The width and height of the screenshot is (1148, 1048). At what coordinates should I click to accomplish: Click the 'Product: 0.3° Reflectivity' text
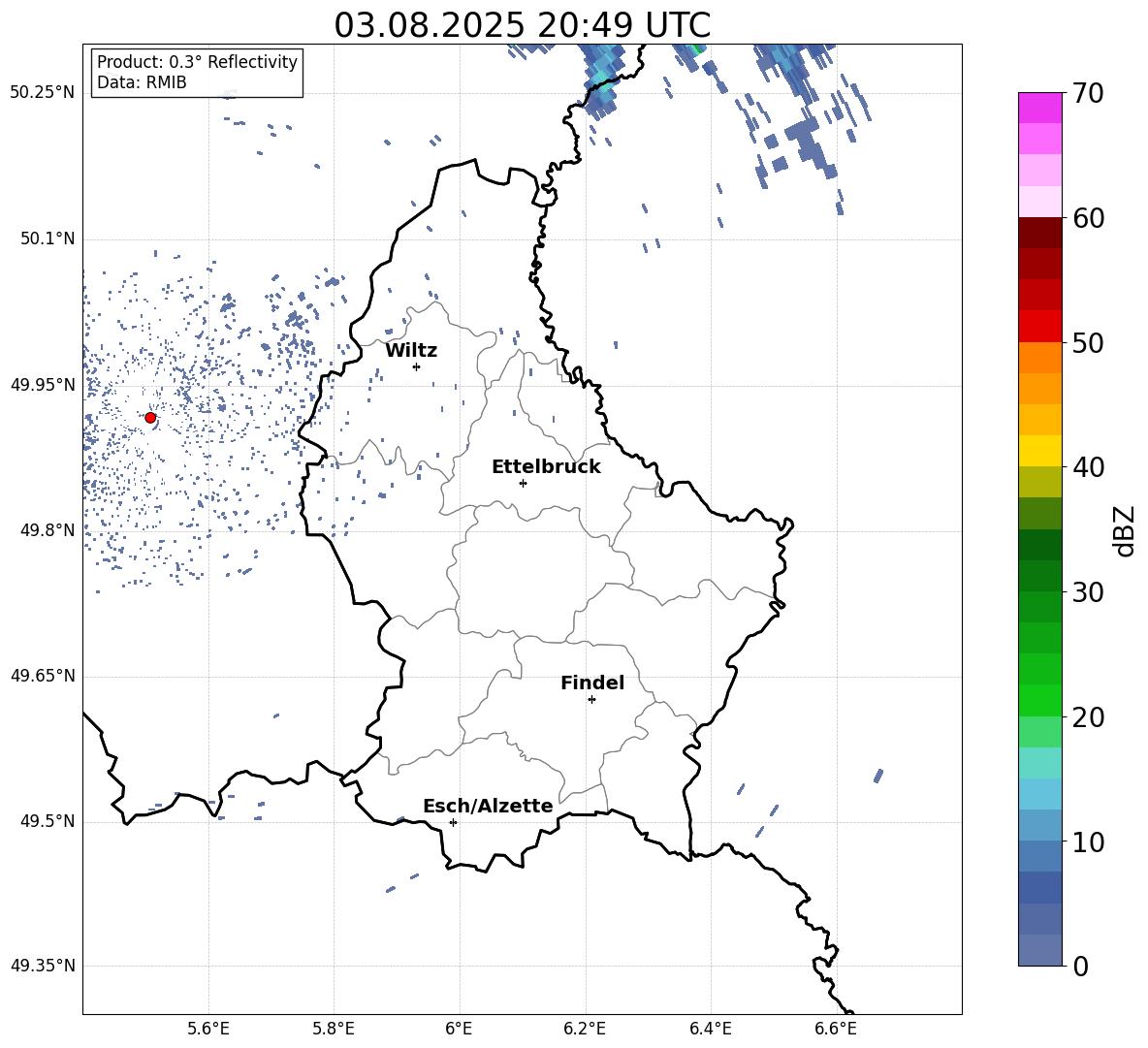tap(197, 61)
